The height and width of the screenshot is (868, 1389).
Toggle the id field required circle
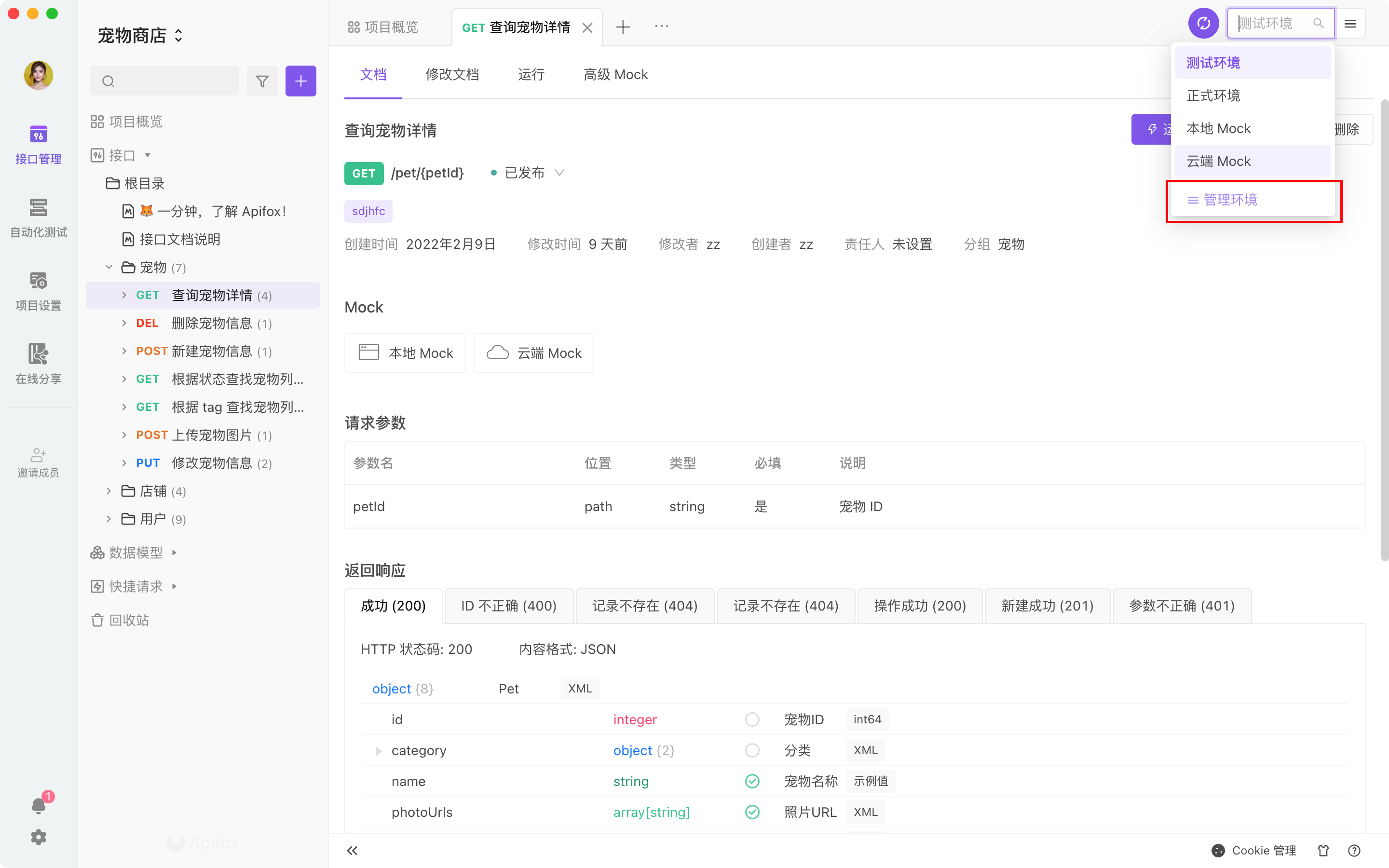click(x=752, y=719)
